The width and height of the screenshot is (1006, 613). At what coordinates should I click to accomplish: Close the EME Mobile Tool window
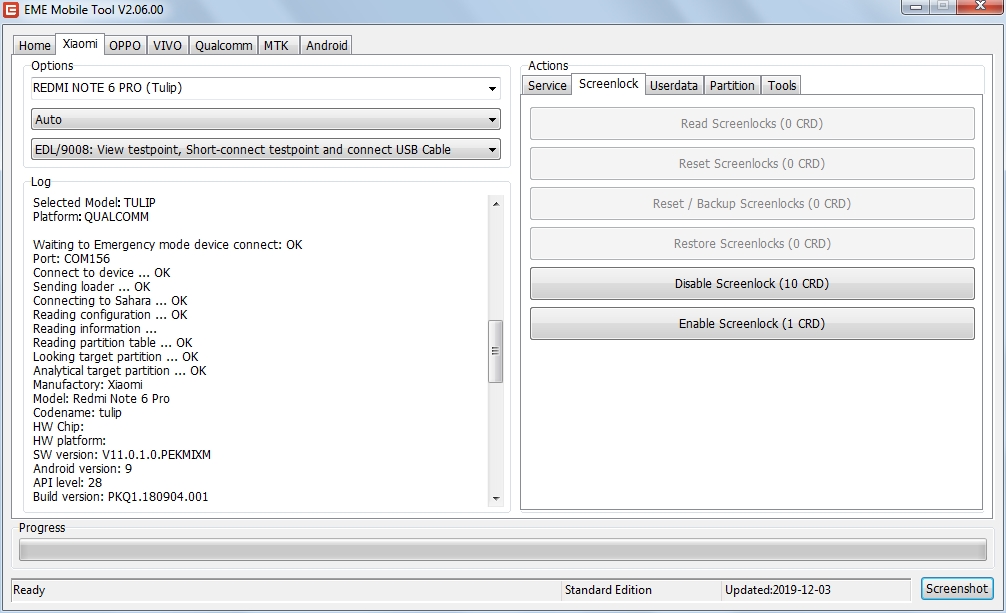click(980, 6)
